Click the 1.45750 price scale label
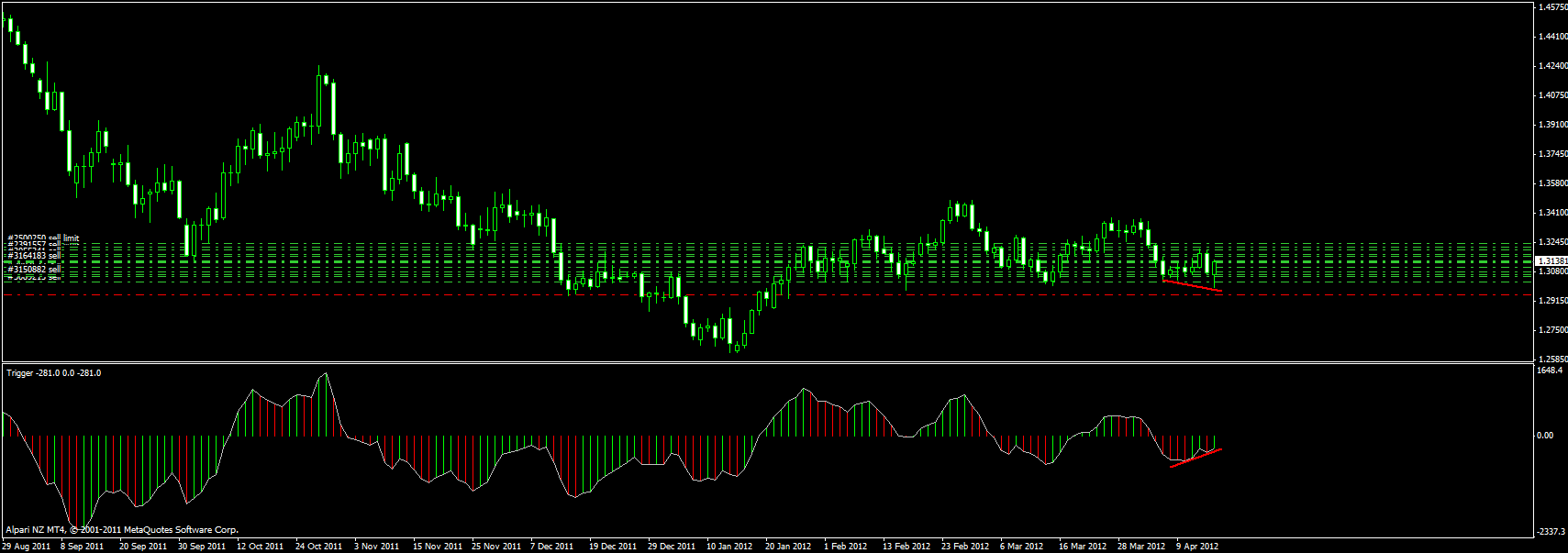Viewport: 1568px width, 553px height. pos(1551,7)
